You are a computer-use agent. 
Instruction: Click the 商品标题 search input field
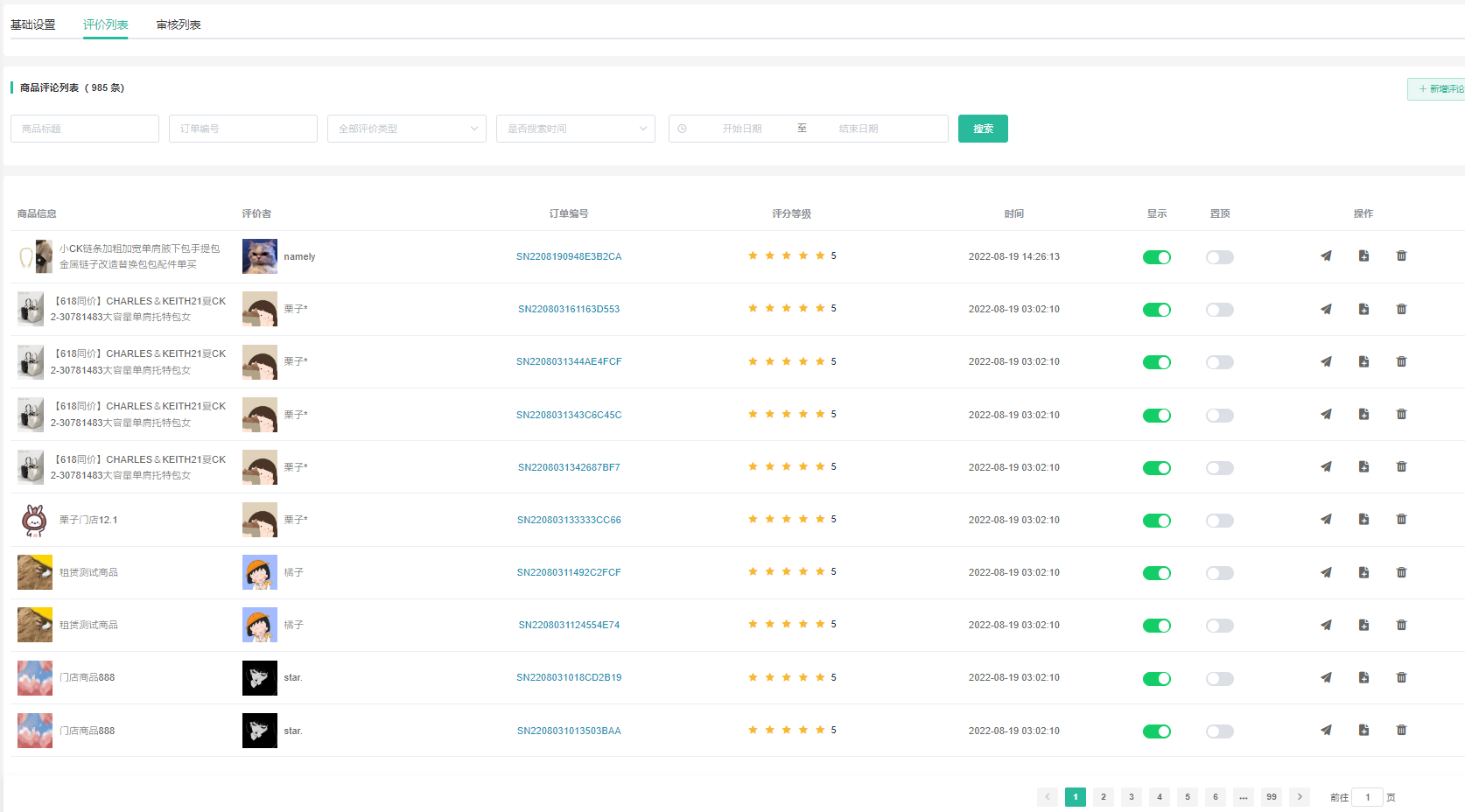85,129
